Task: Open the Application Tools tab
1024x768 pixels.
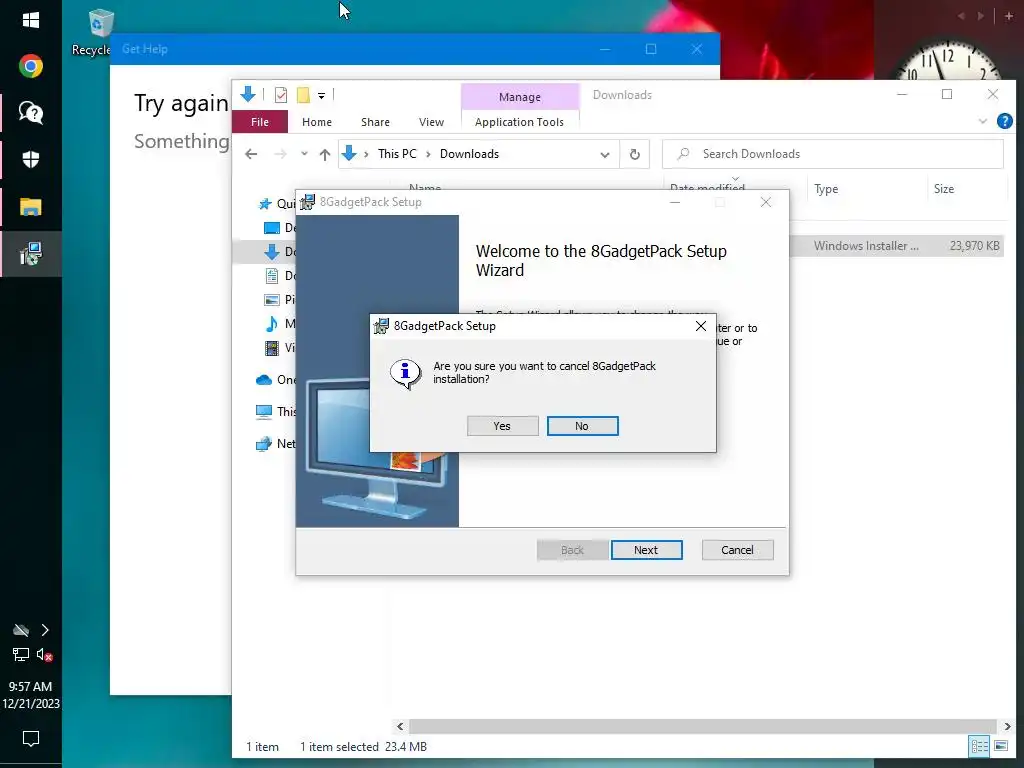Action: pyautogui.click(x=519, y=122)
